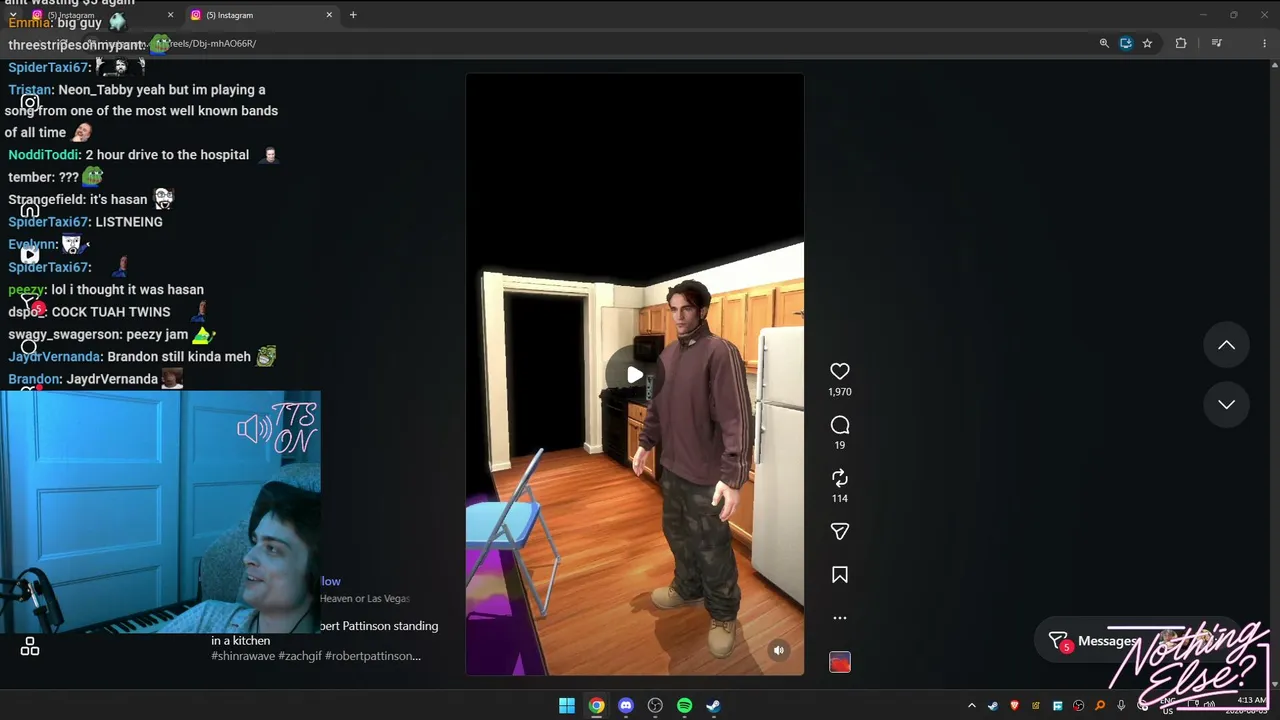The image size is (1280, 720).
Task: Go to Home in the Instagram sidebar
Action: tap(30, 210)
